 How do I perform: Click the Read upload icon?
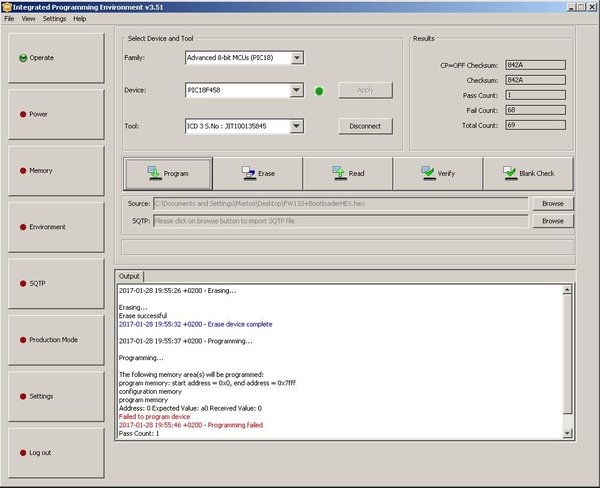tap(339, 173)
